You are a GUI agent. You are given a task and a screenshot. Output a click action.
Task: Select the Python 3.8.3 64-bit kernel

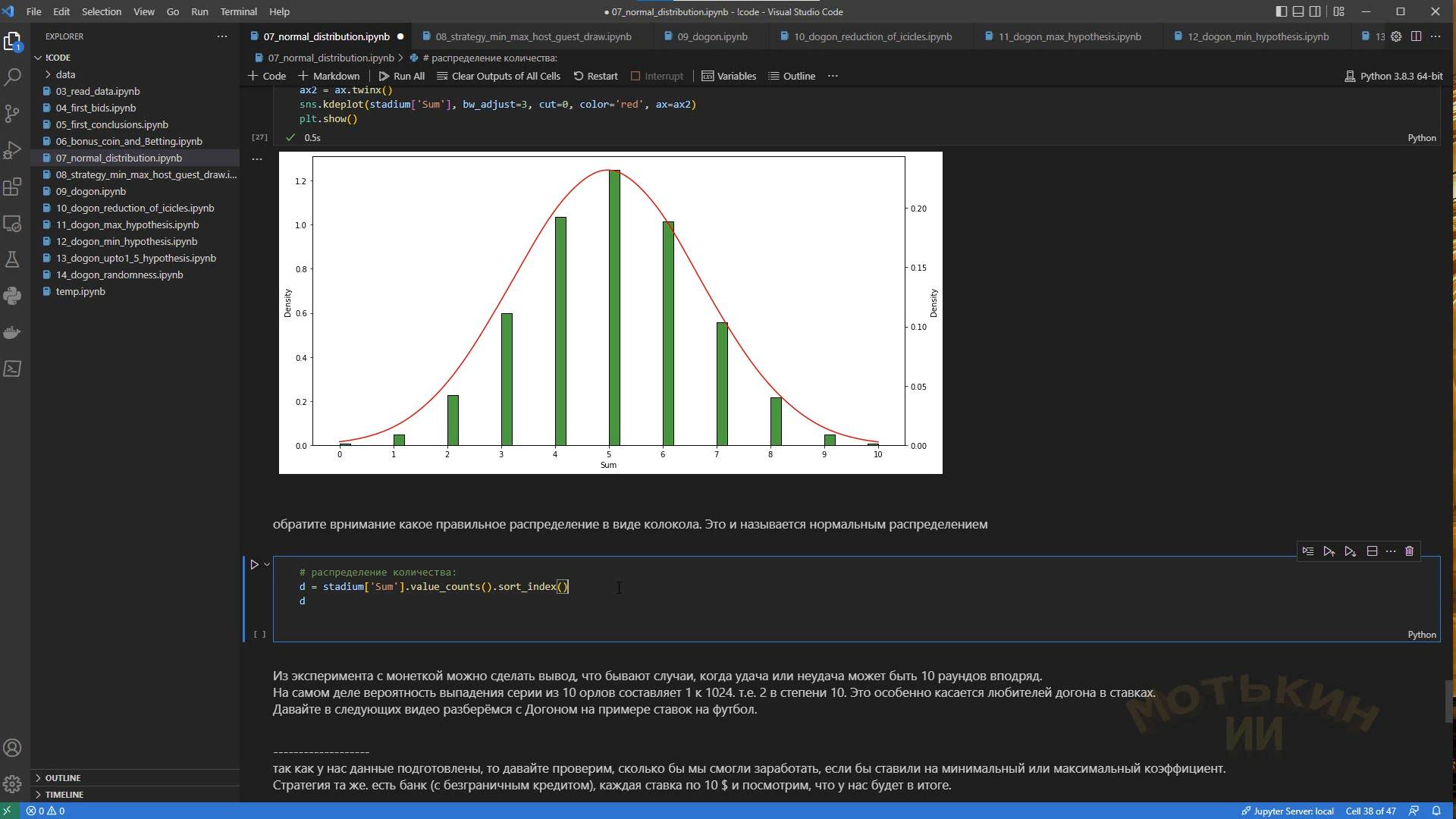pos(1394,76)
